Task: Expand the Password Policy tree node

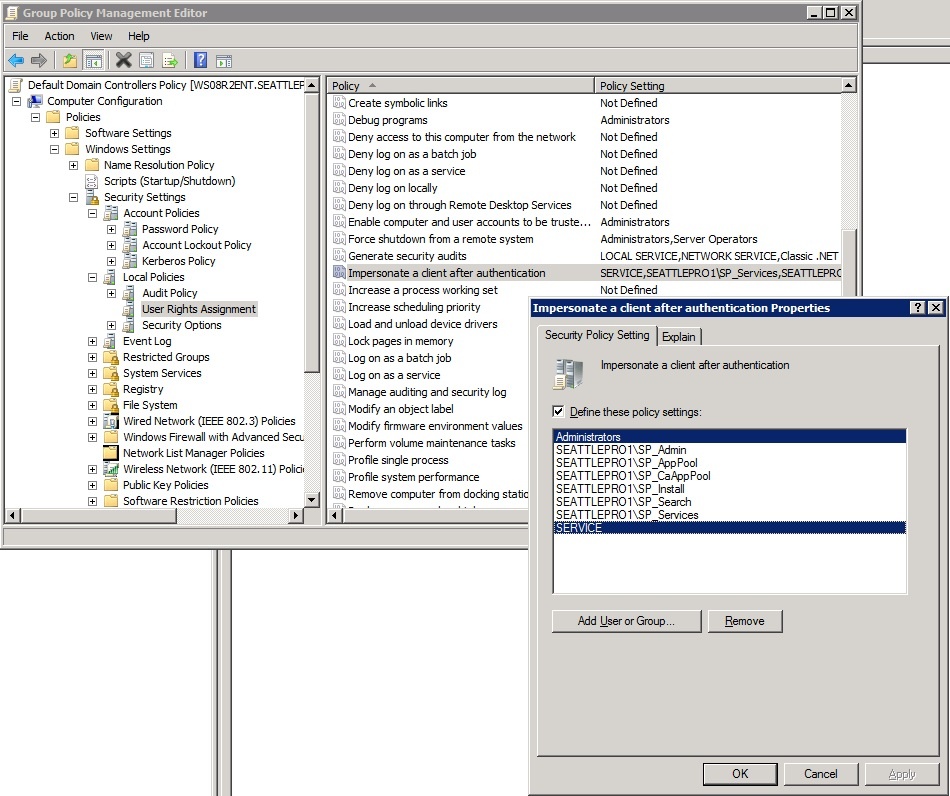Action: (x=112, y=229)
